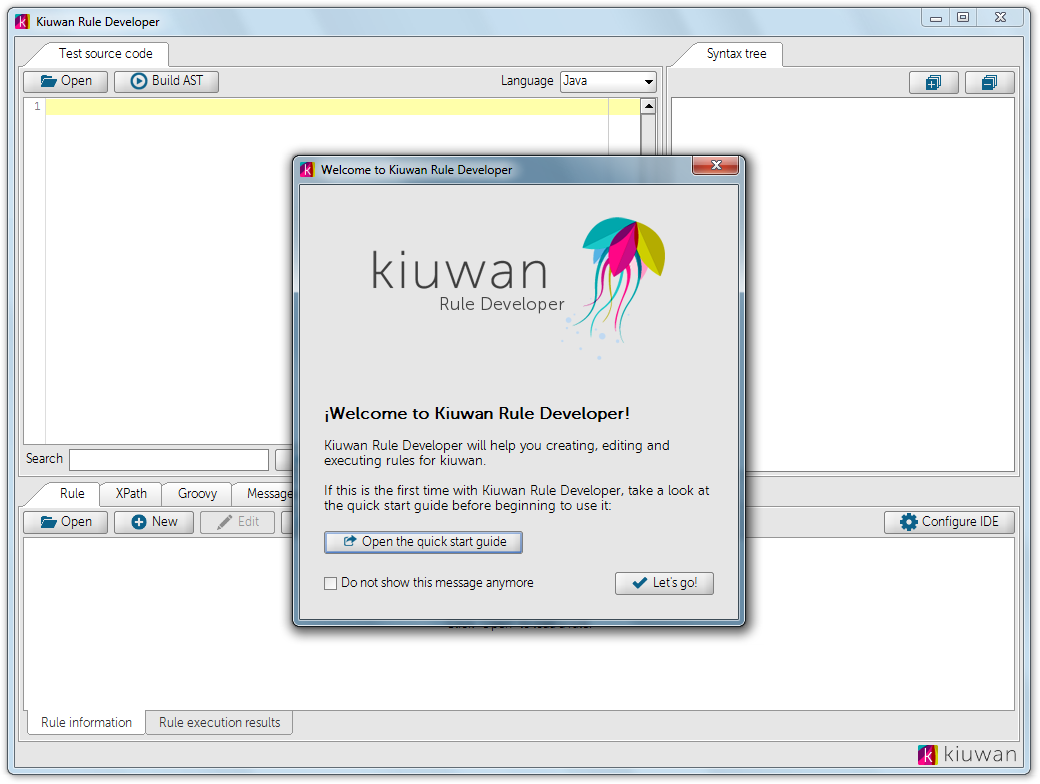The width and height of the screenshot is (1040, 784).
Task: Click the scroll up arrow in editor
Action: pos(648,106)
